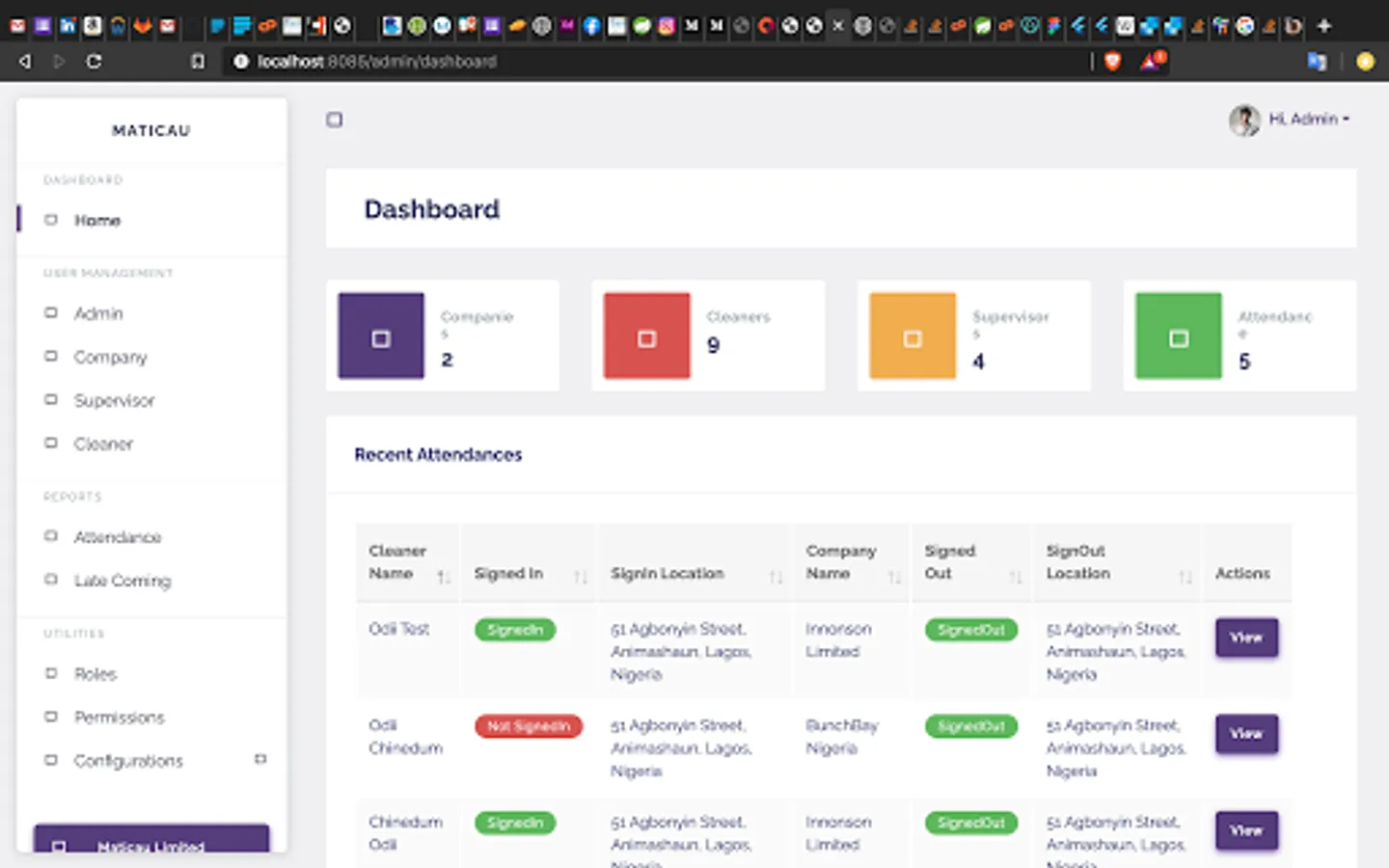This screenshot has height=868, width=1389.
Task: Click the MATICAU brand logo
Action: coord(151,130)
